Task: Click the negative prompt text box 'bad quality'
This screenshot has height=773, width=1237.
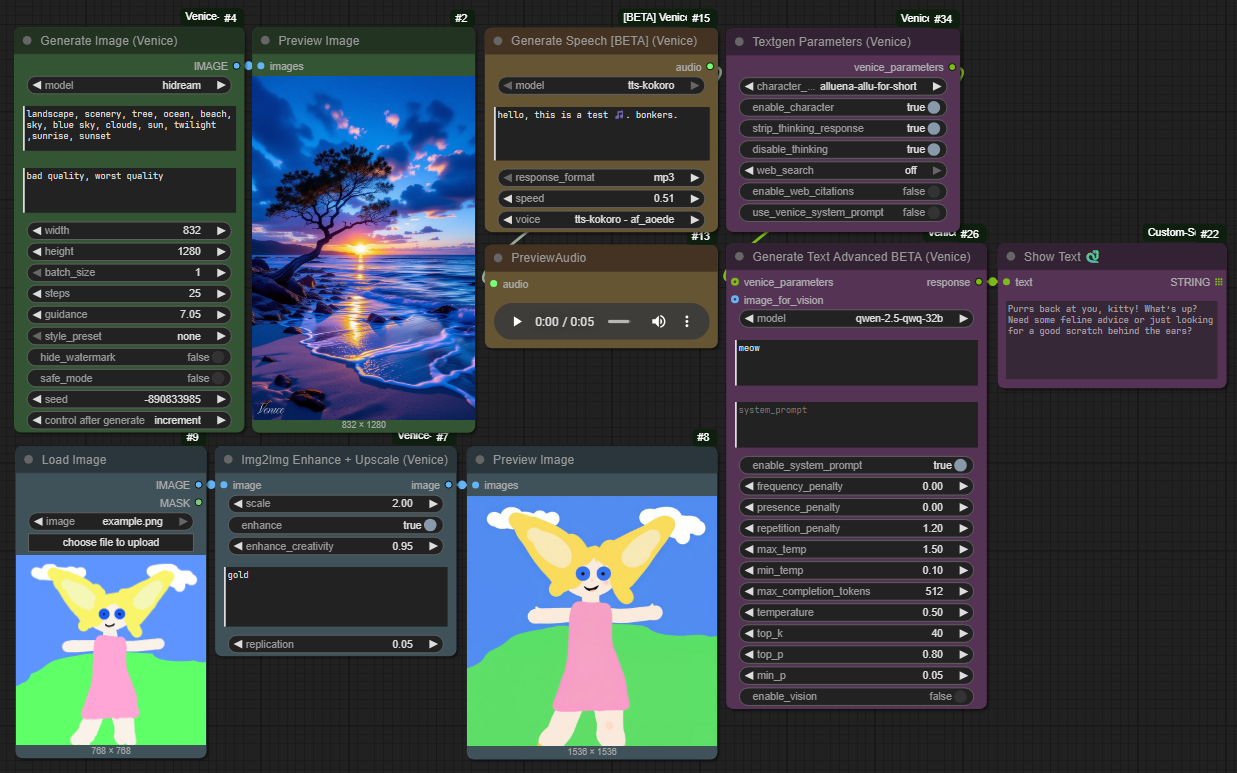Action: [129, 190]
